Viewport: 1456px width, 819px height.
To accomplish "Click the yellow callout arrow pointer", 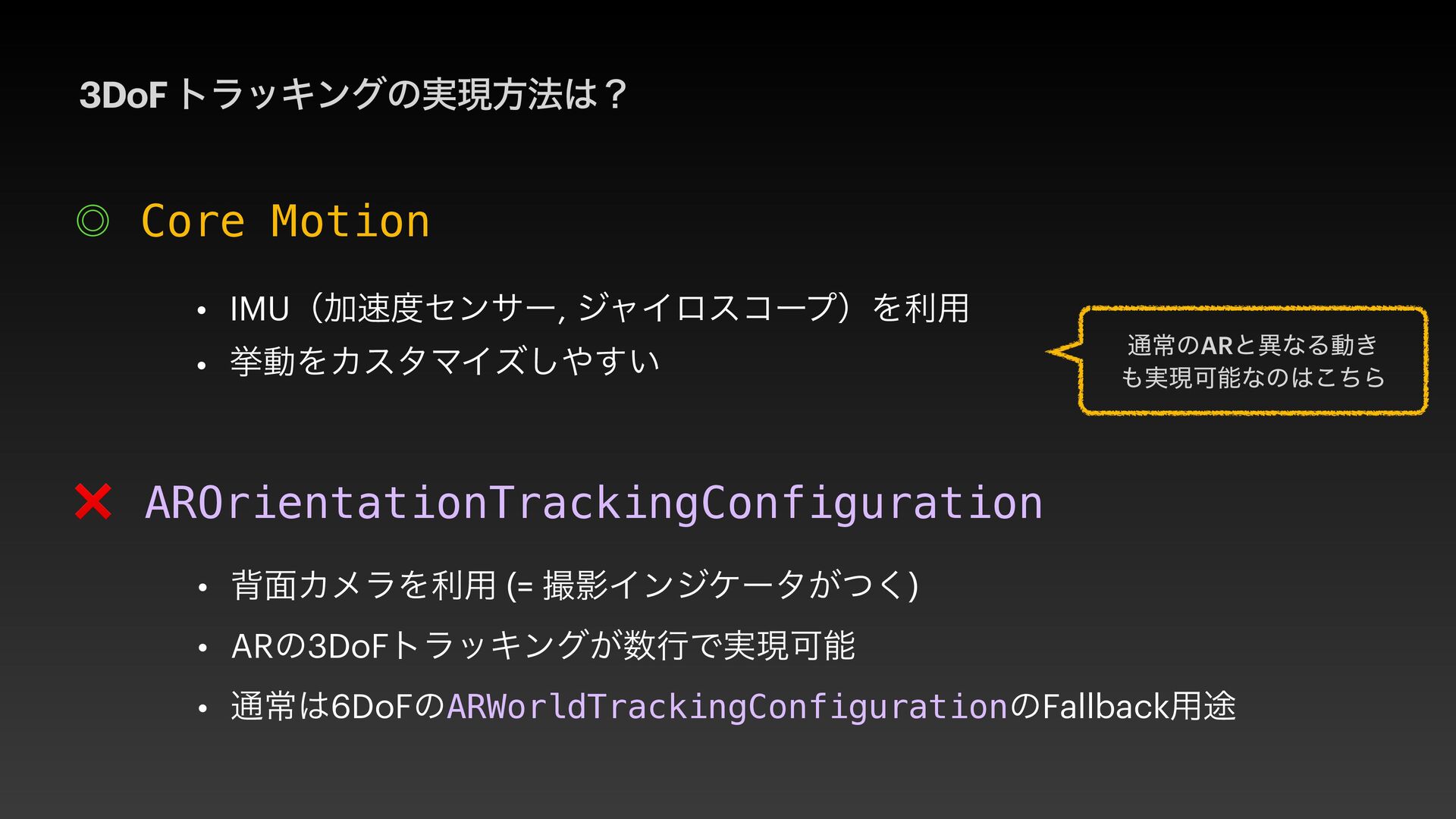I will [x=1062, y=352].
